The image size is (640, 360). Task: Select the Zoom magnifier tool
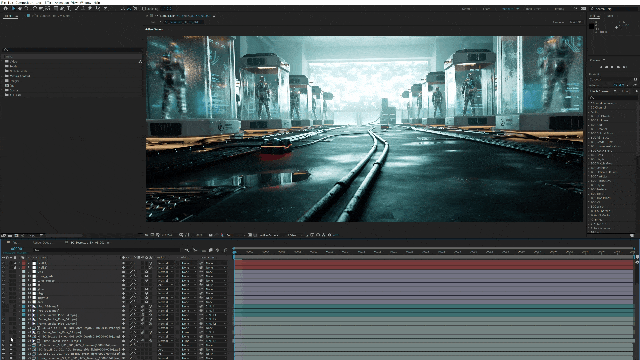27,9
